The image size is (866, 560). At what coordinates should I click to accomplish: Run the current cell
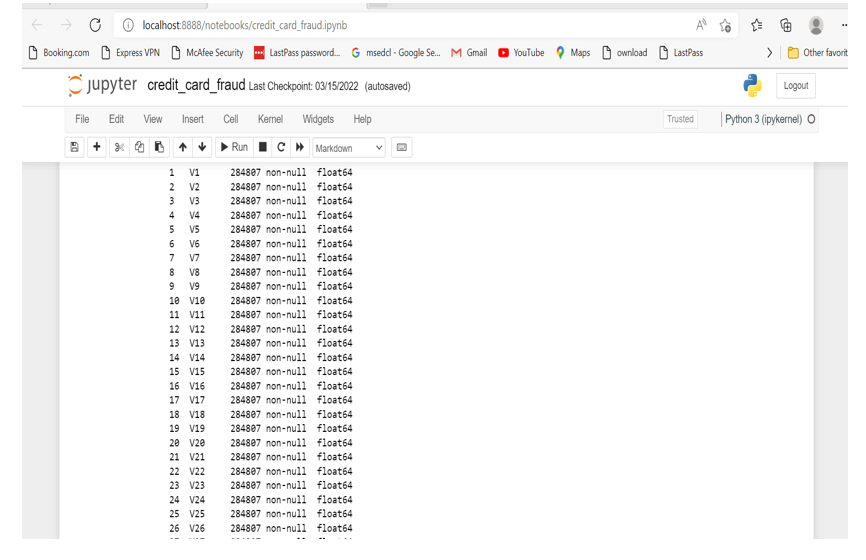point(234,147)
